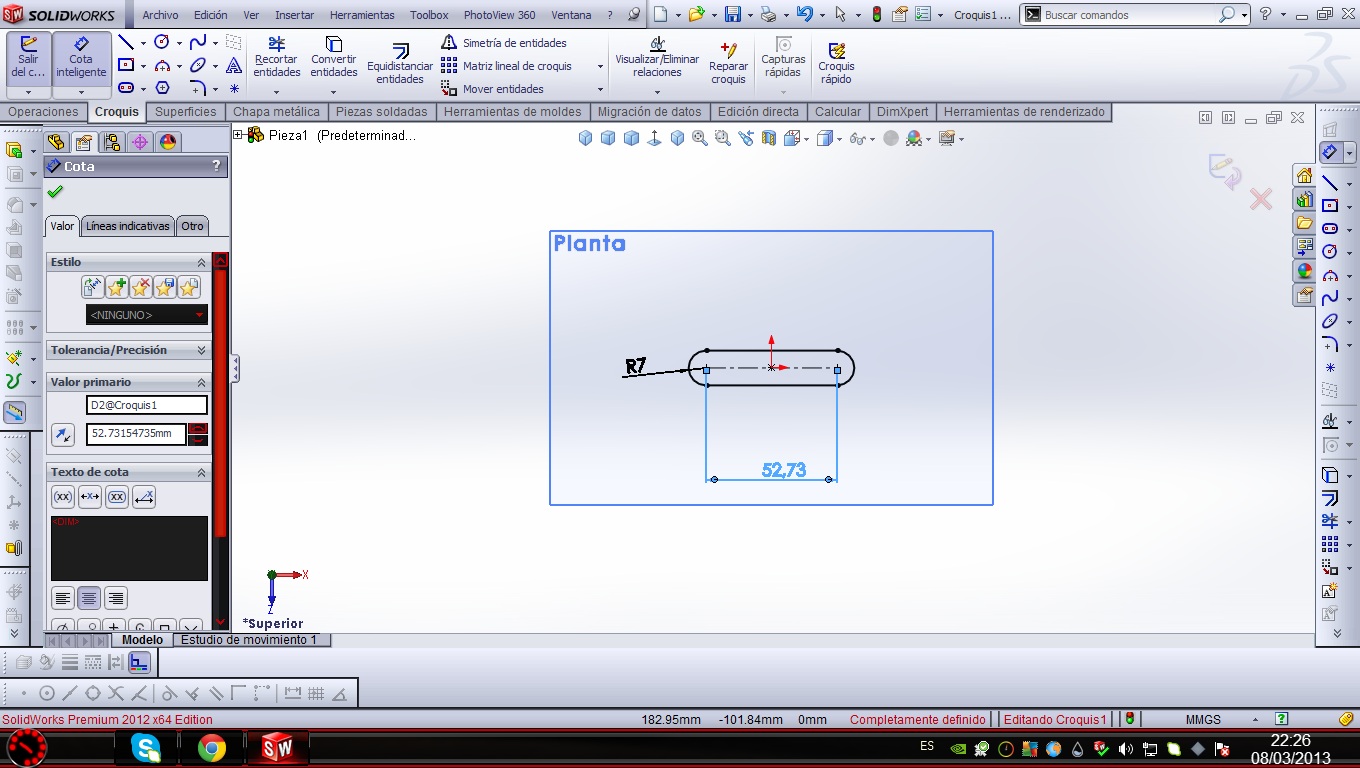Viewport: 1360px width, 768px height.
Task: Select the Line sketch tool
Action: coord(126,42)
